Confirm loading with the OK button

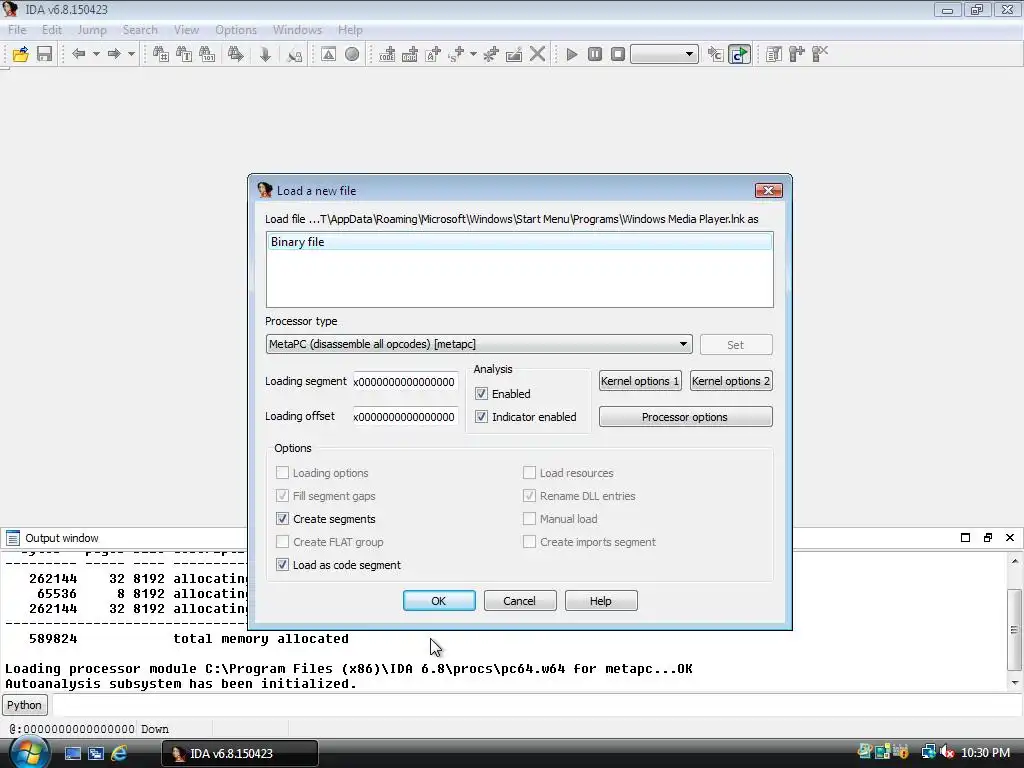click(x=439, y=601)
